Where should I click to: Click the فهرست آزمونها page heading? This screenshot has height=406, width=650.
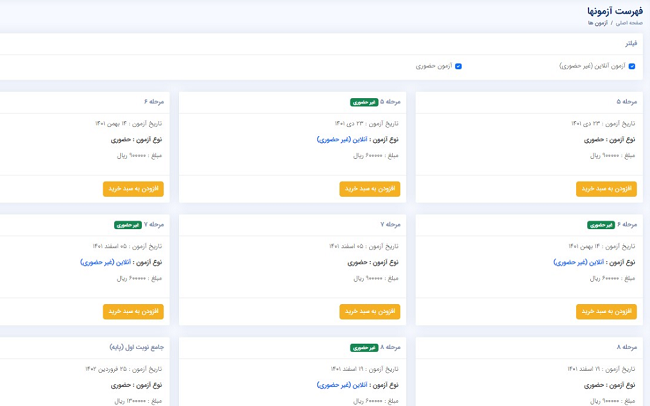(615, 10)
